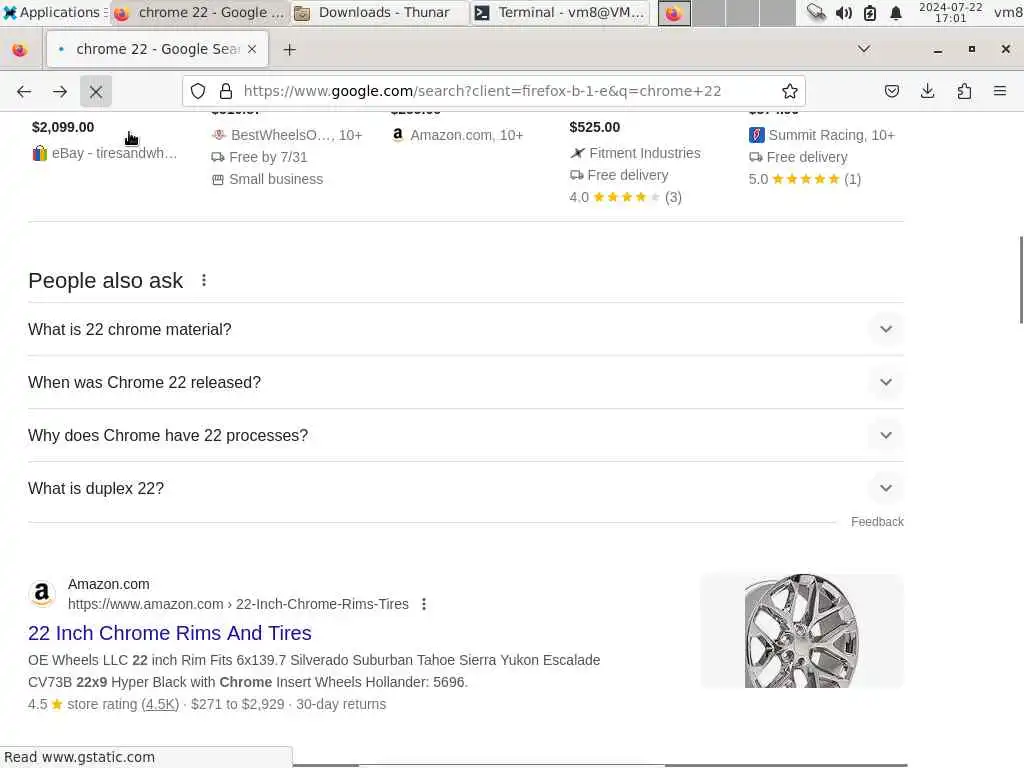Click the clock showing 17:01
The width and height of the screenshot is (1024, 768).
[x=951, y=12]
